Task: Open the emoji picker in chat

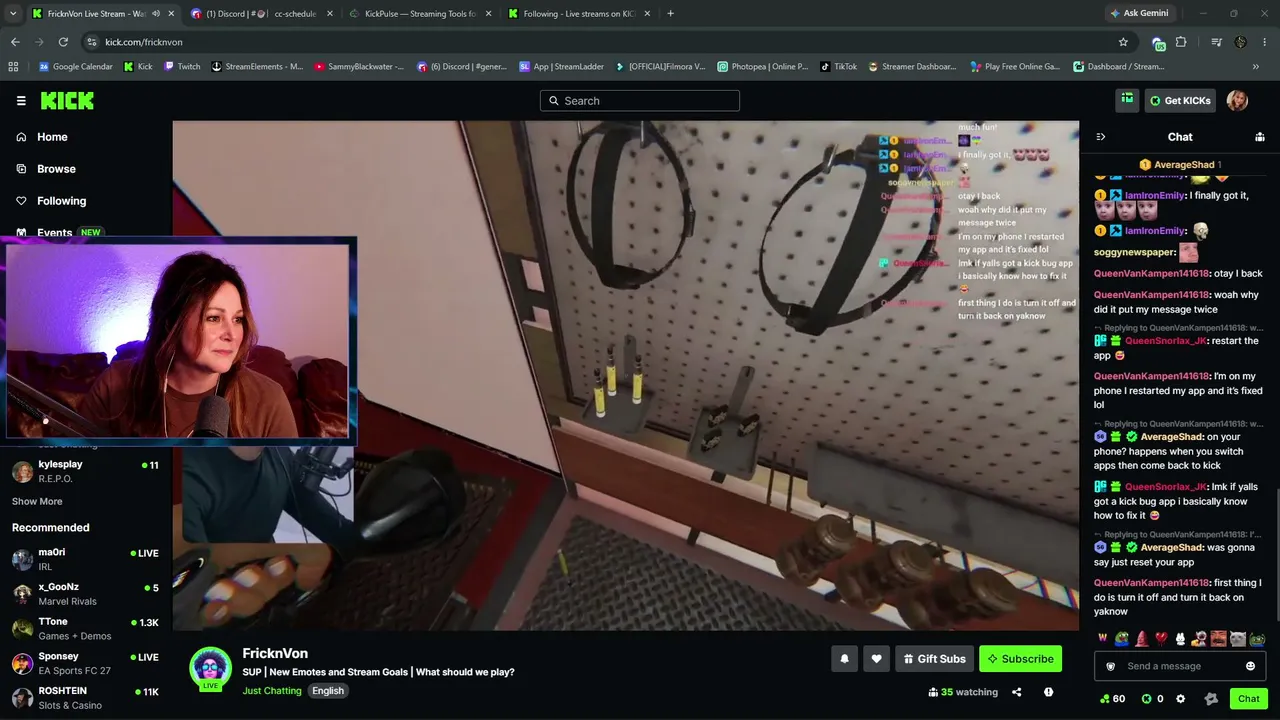Action: [x=1250, y=666]
